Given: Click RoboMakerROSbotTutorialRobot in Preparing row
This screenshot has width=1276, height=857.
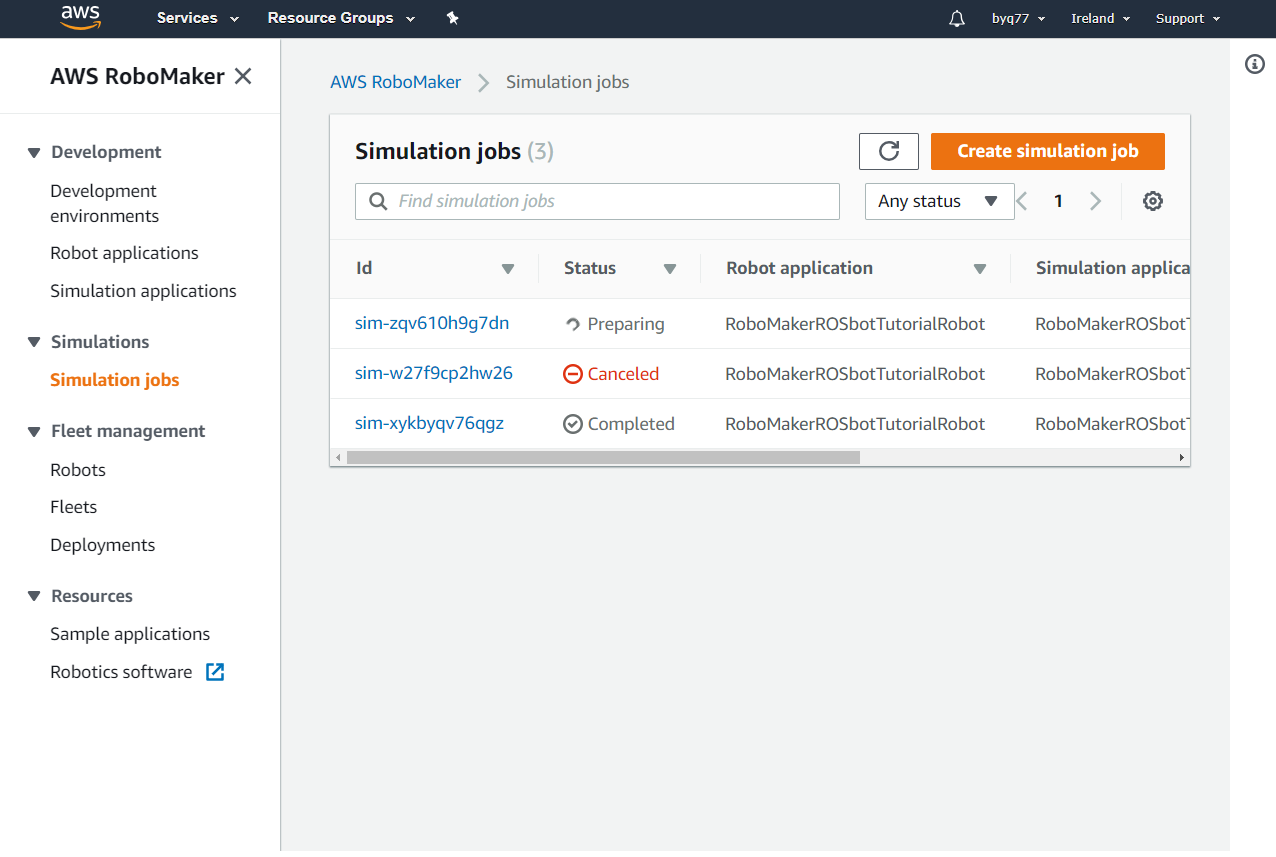Looking at the screenshot, I should click(855, 324).
